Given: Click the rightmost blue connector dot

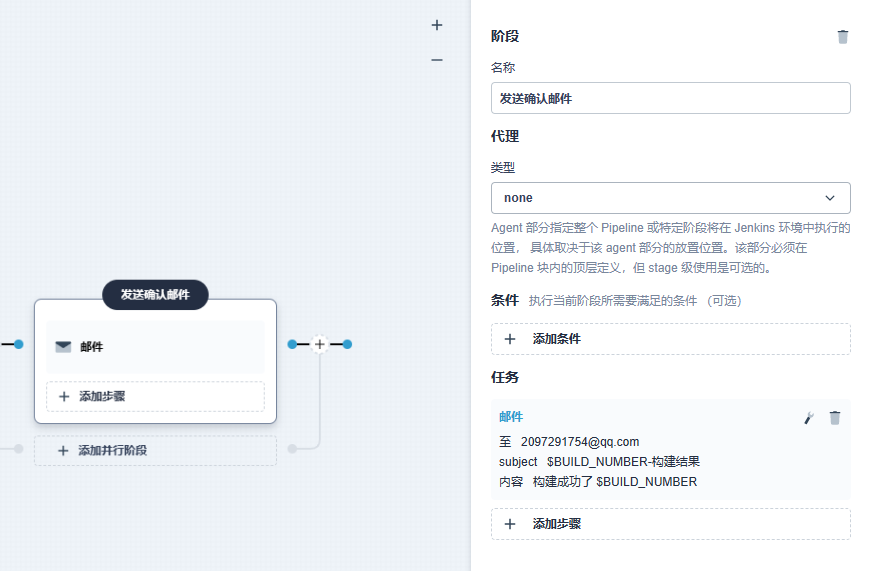Looking at the screenshot, I should click(x=347, y=344).
